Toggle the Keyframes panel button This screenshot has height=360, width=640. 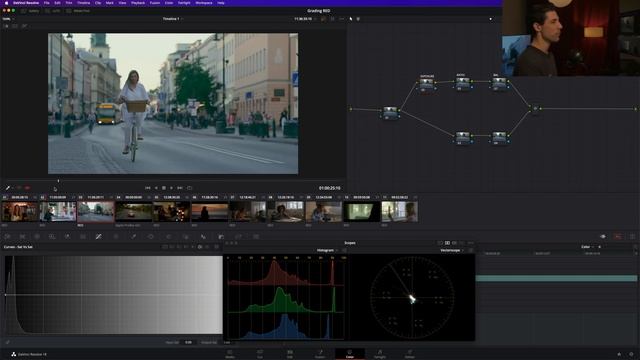(x=603, y=236)
